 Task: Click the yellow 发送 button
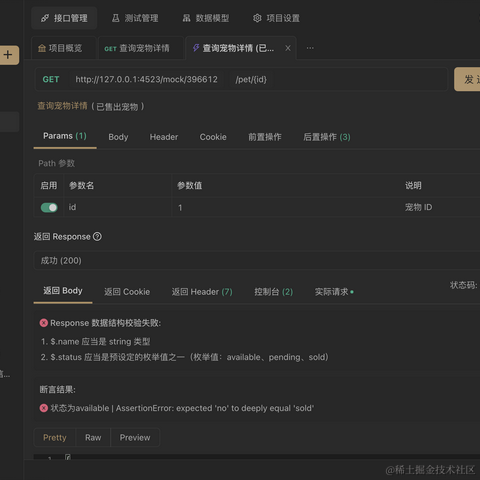pos(467,79)
